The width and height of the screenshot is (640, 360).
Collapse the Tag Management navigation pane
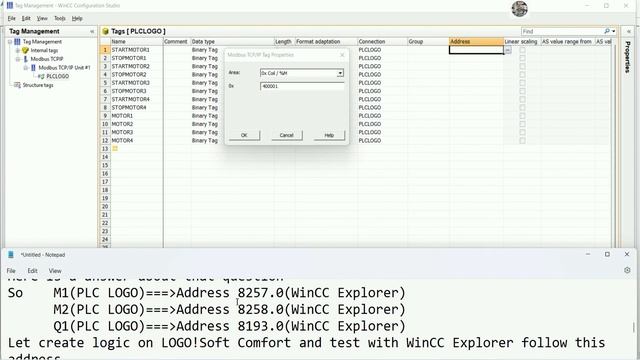coord(92,31)
